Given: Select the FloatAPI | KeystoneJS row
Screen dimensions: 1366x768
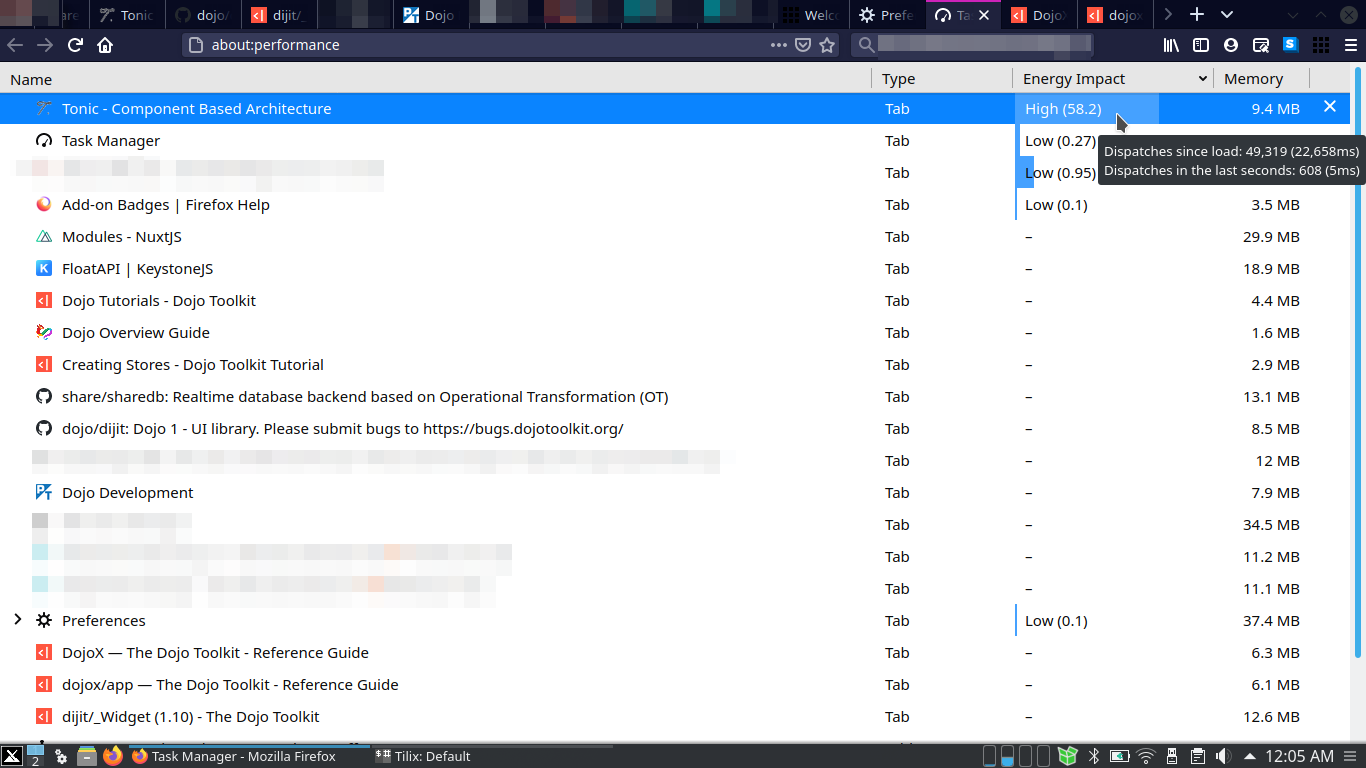Looking at the screenshot, I should 675,268.
